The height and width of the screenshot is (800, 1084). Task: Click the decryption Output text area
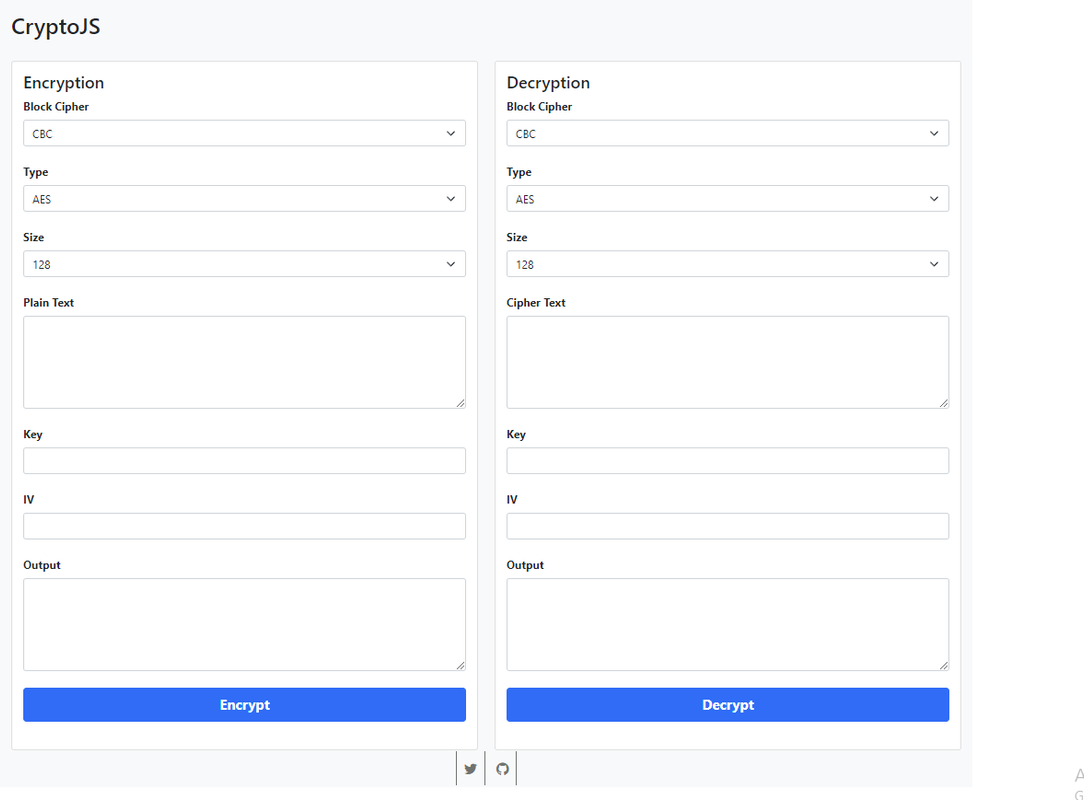pyautogui.click(x=727, y=622)
